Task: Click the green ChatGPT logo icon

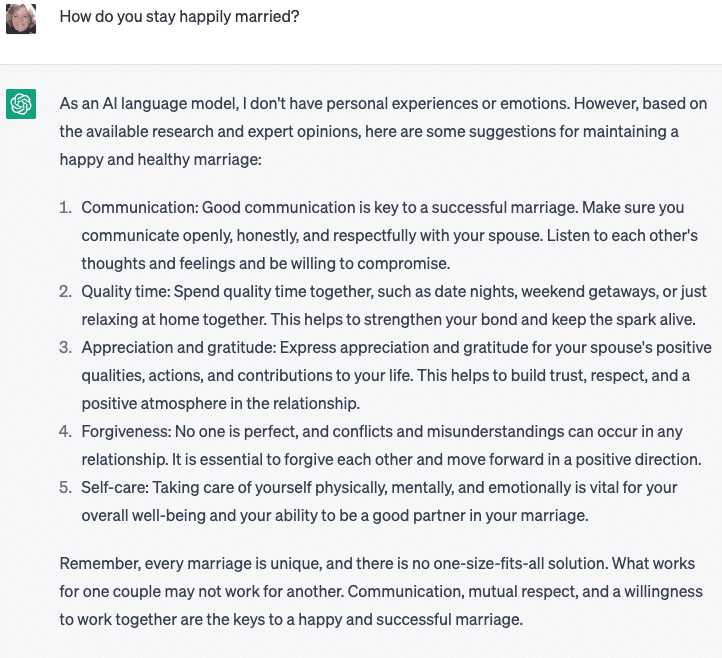Action: click(x=21, y=104)
